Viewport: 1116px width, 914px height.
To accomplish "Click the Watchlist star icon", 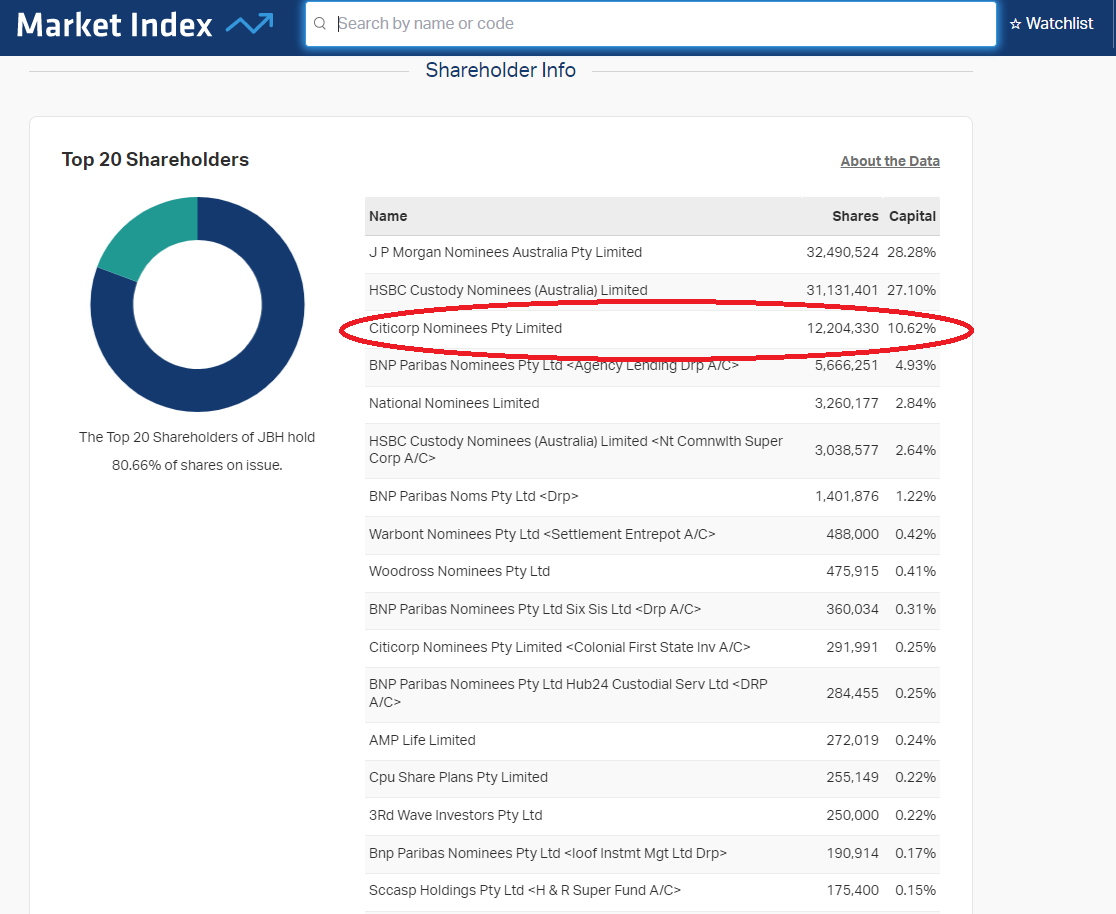I will (x=1015, y=24).
